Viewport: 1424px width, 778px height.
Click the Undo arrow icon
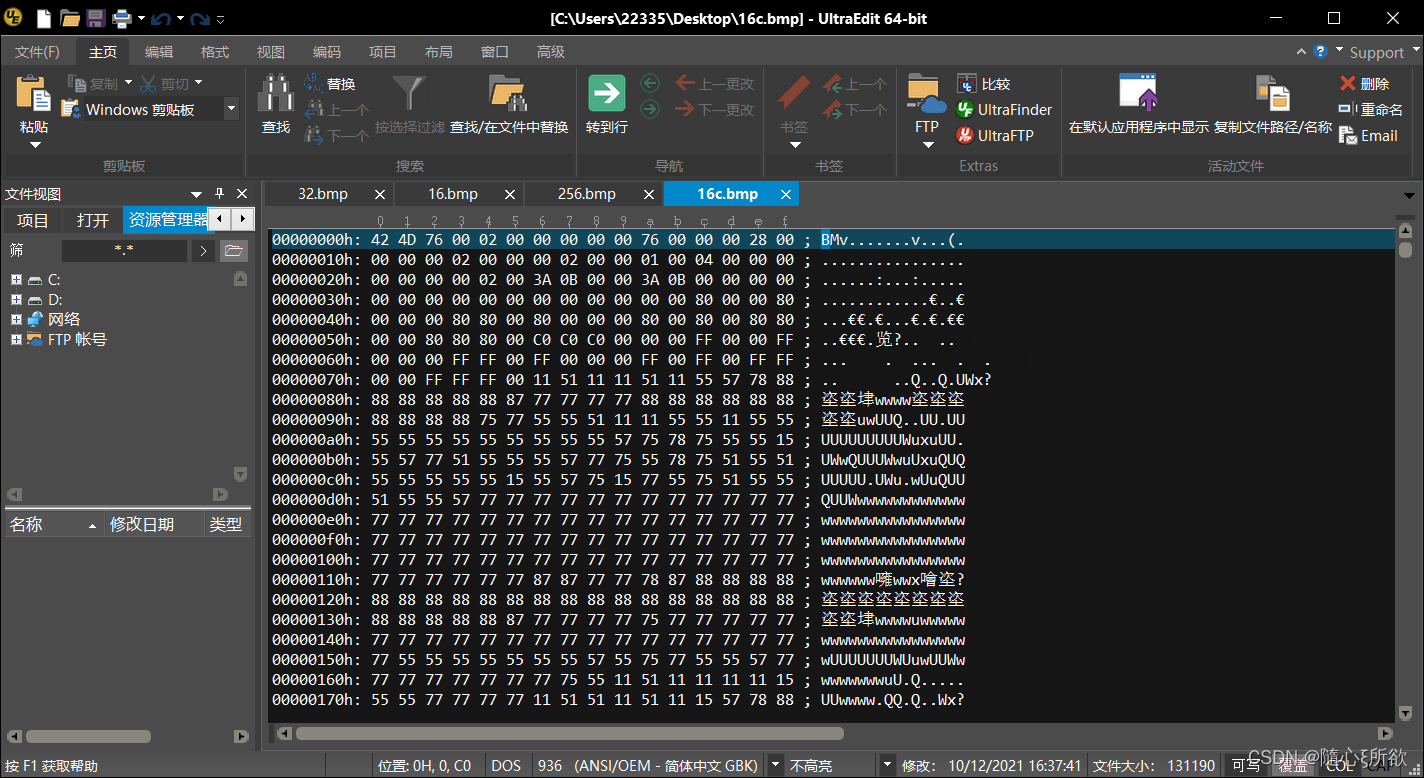point(161,18)
